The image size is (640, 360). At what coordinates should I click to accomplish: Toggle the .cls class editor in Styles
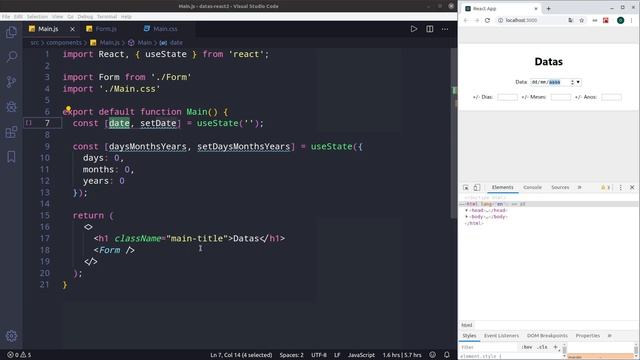click(542, 347)
